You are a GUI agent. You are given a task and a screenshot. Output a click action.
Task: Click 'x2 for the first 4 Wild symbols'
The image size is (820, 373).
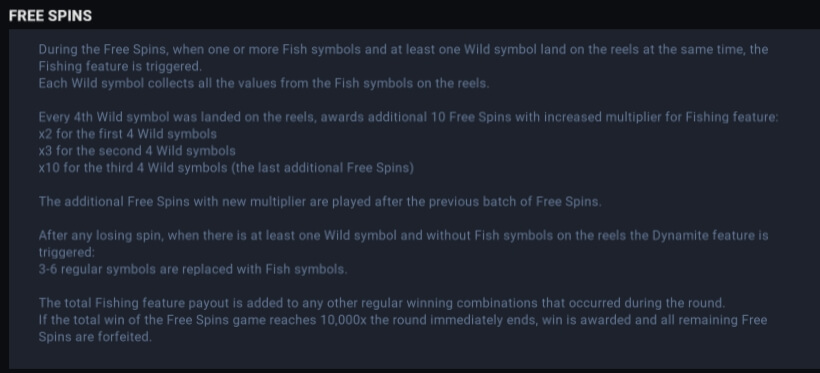point(128,134)
